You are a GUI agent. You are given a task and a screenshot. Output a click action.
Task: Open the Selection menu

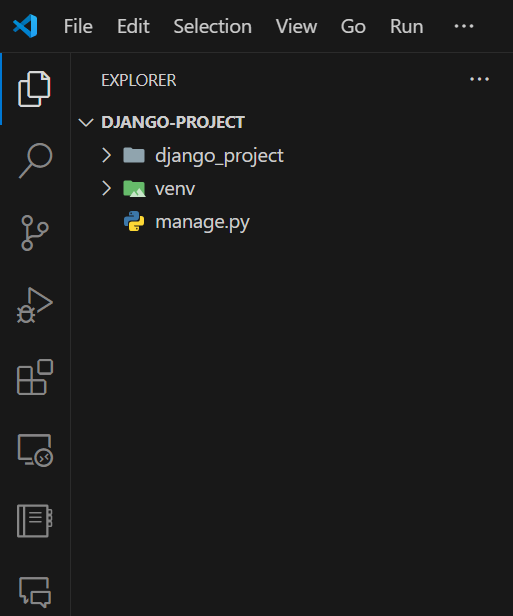tap(213, 27)
